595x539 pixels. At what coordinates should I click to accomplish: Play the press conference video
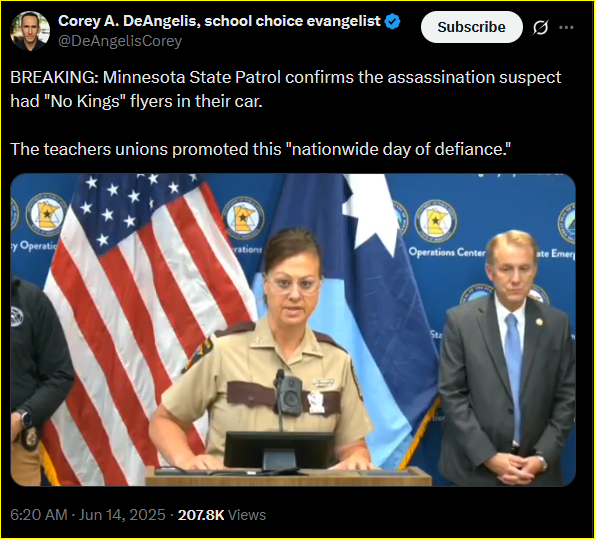tap(293, 330)
